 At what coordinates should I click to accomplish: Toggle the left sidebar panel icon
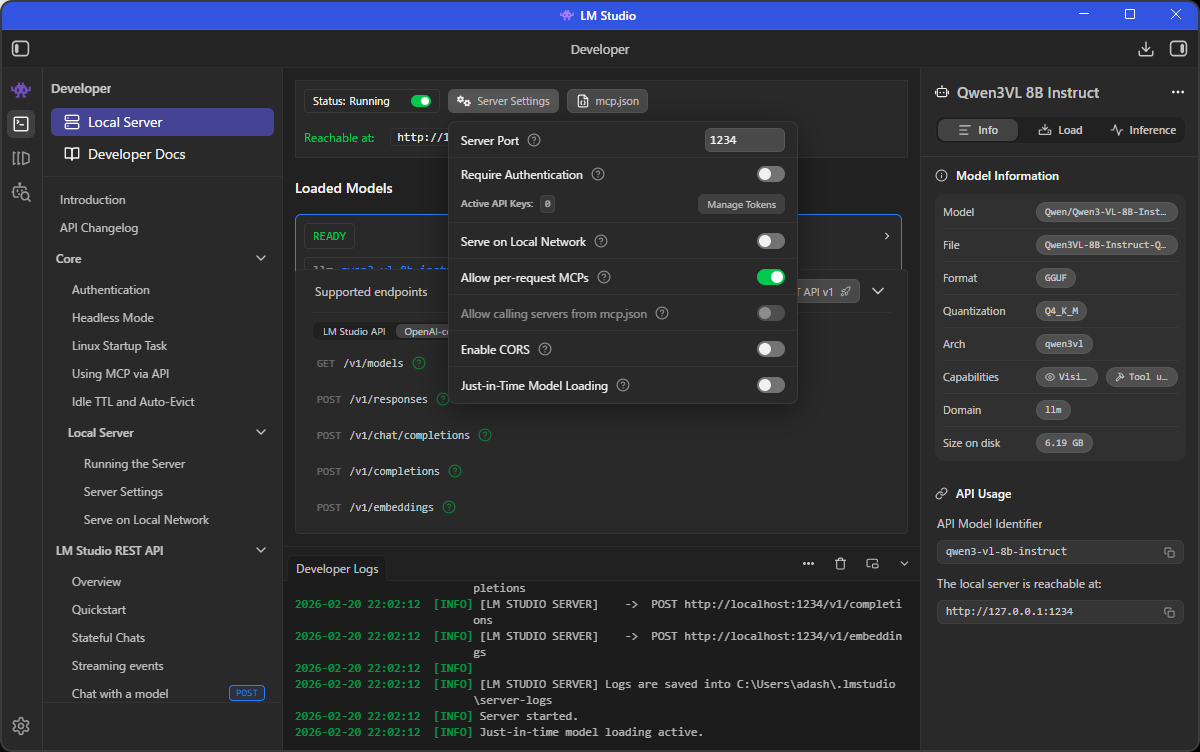[x=21, y=49]
